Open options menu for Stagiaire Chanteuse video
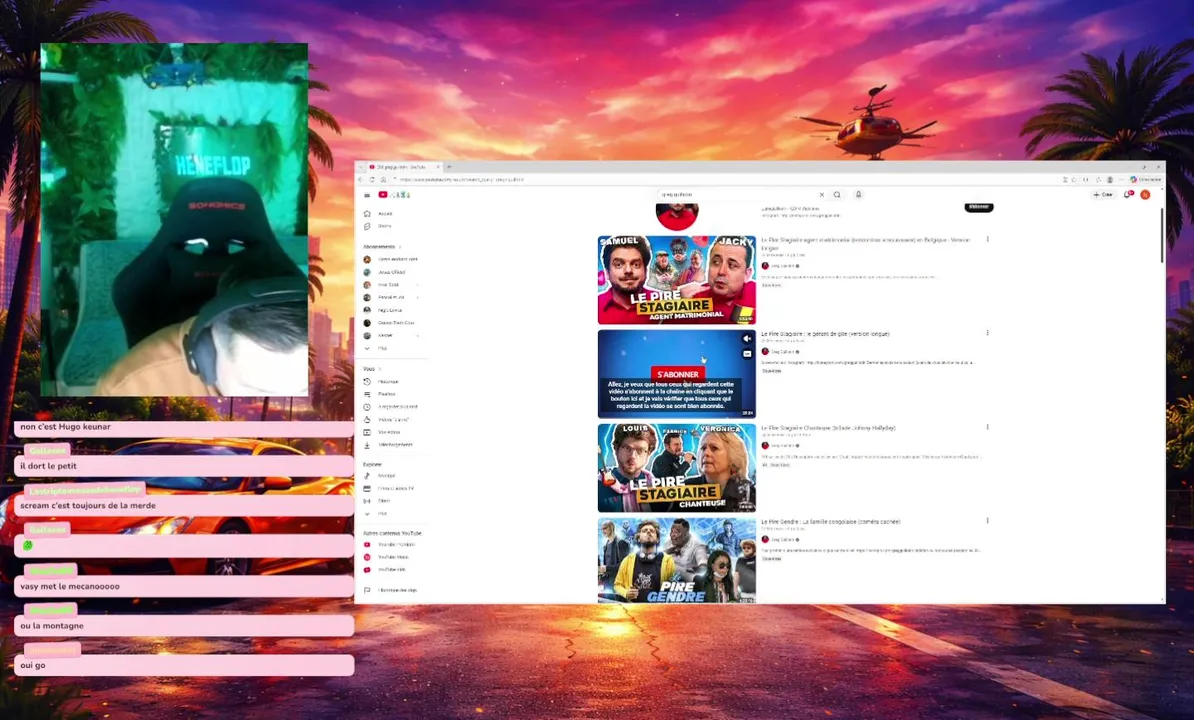Image resolution: width=1194 pixels, height=720 pixels. coord(988,427)
